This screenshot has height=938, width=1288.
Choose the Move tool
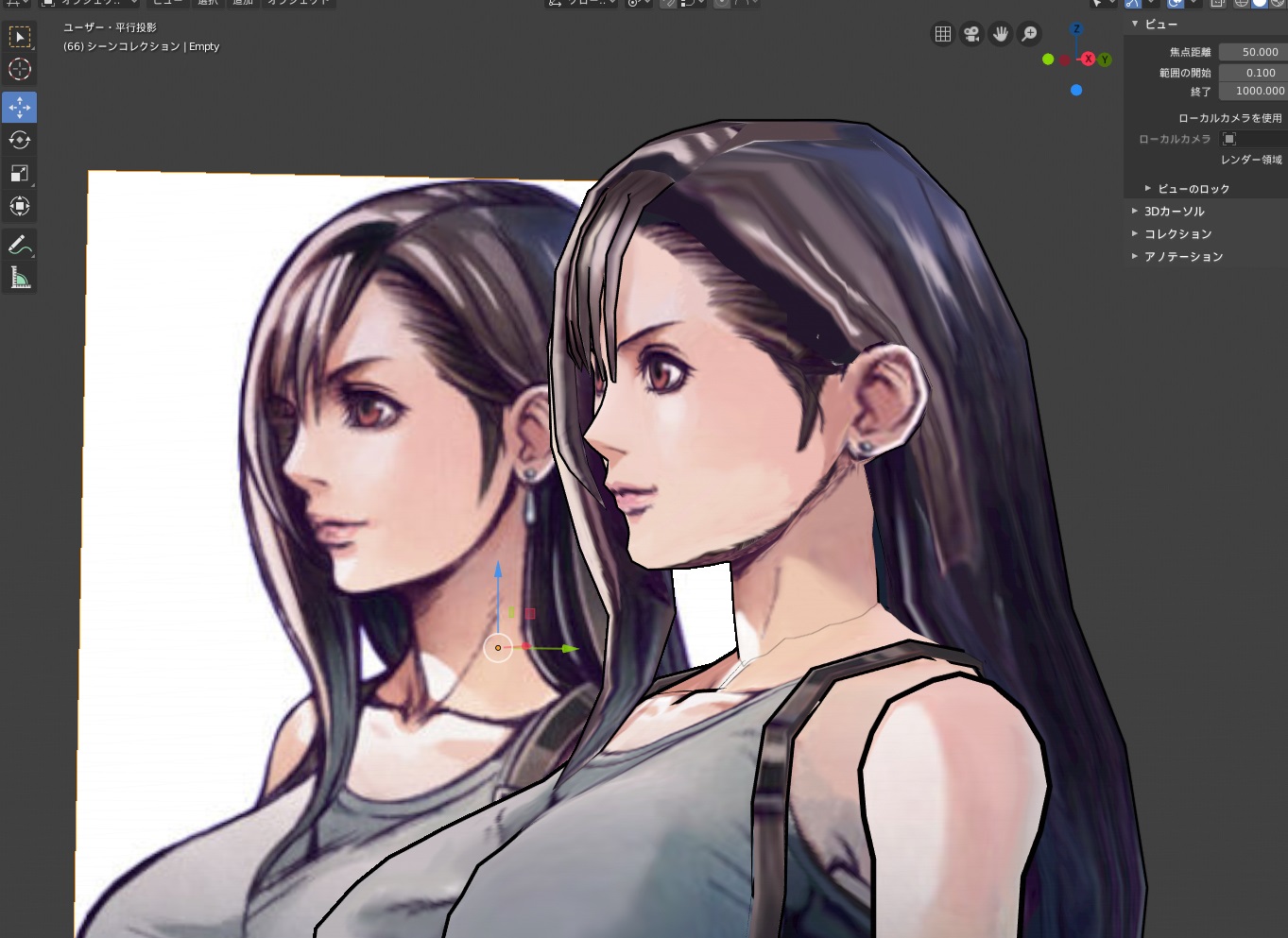[x=19, y=108]
